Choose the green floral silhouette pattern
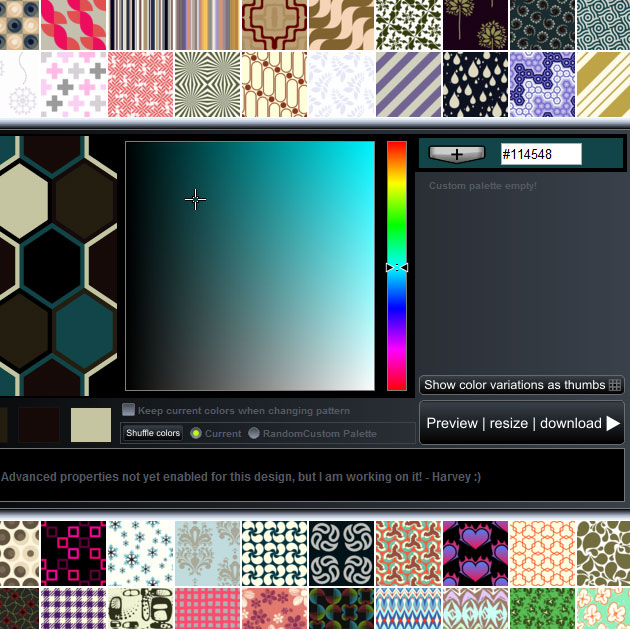630x629 pixels. pos(409,25)
